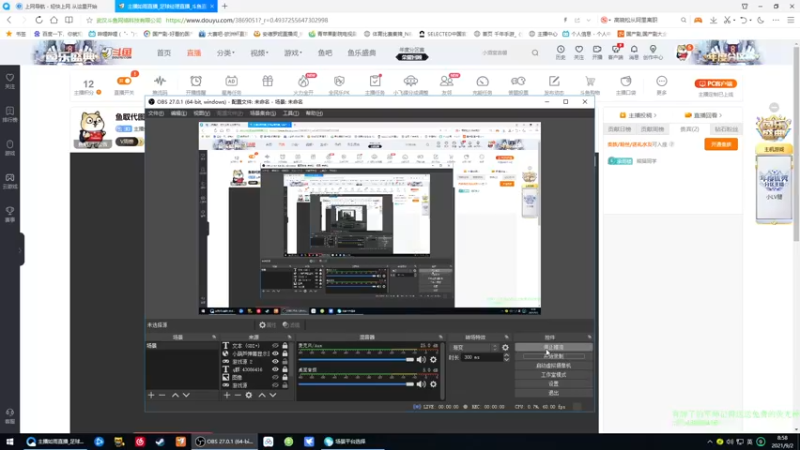
Task: Expand 主播投稿 chevron in right panel
Action: click(655, 115)
